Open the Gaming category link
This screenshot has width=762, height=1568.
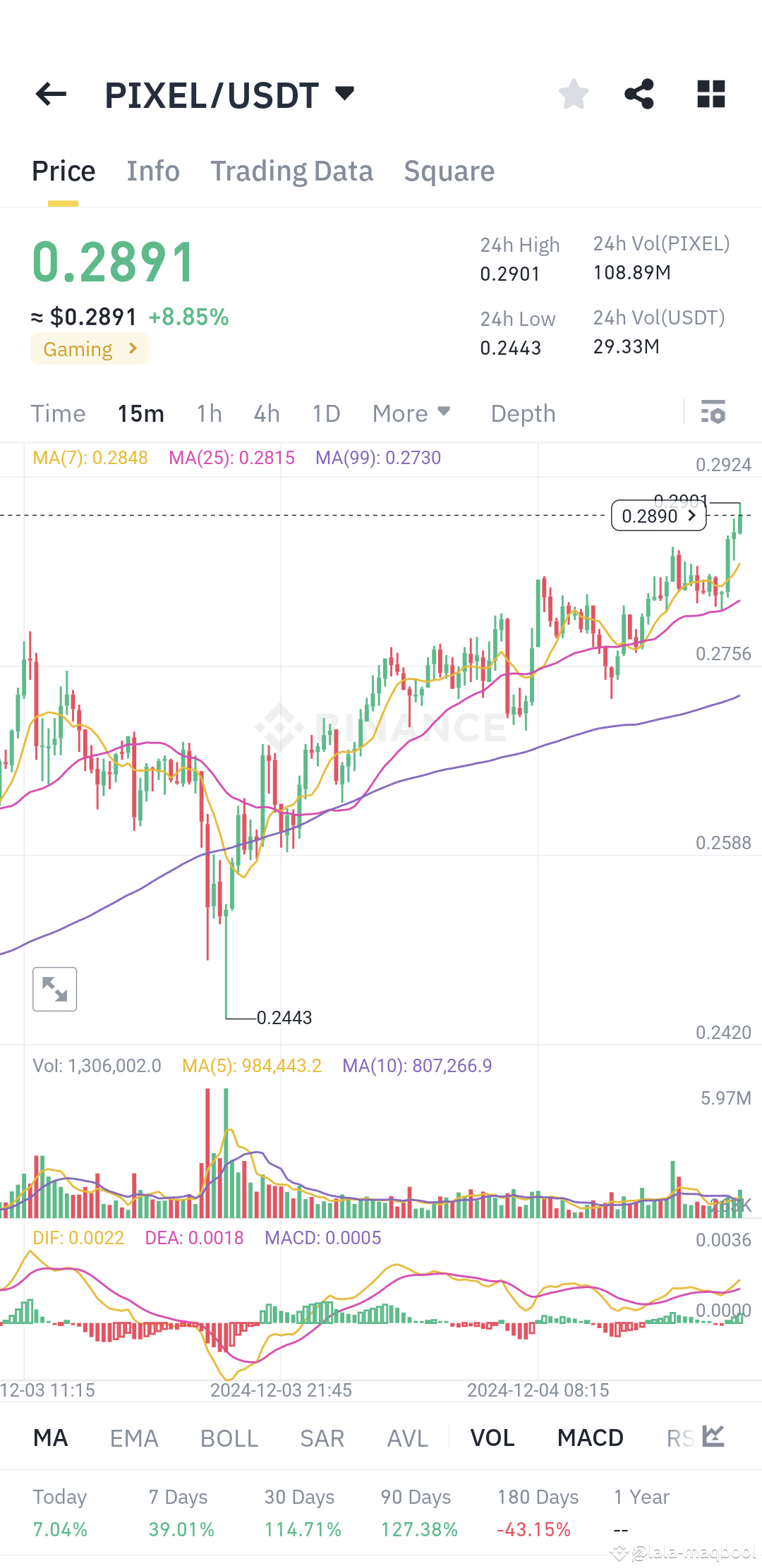[x=89, y=348]
